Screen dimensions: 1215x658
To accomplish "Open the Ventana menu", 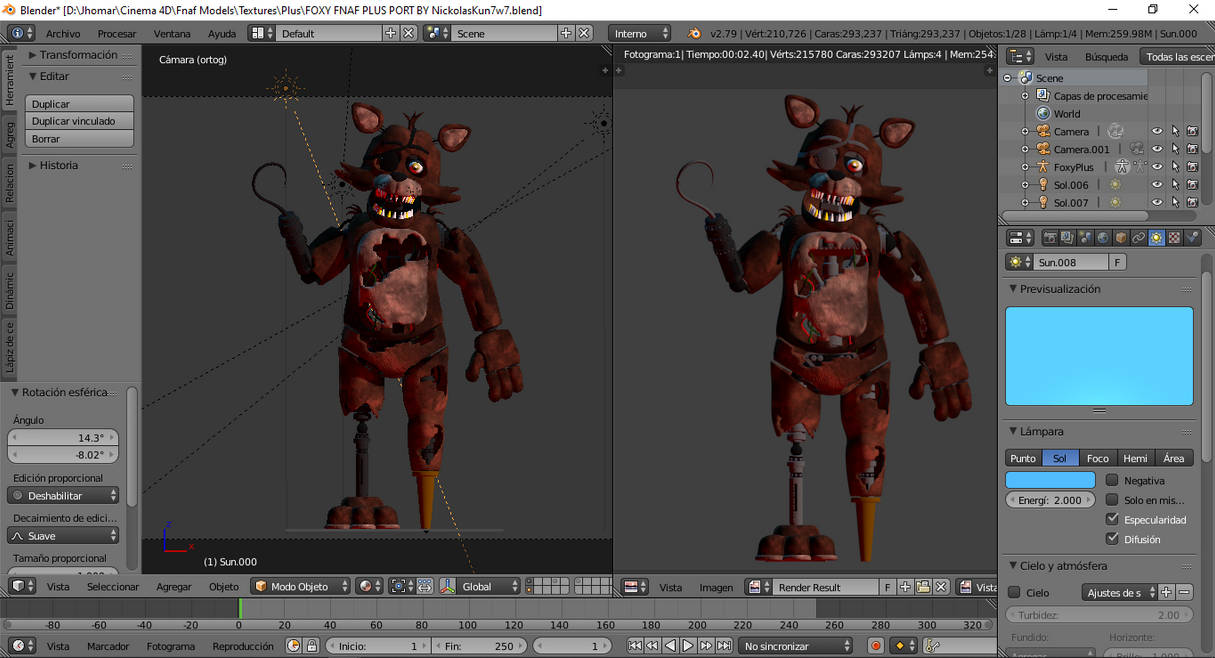I will point(172,33).
